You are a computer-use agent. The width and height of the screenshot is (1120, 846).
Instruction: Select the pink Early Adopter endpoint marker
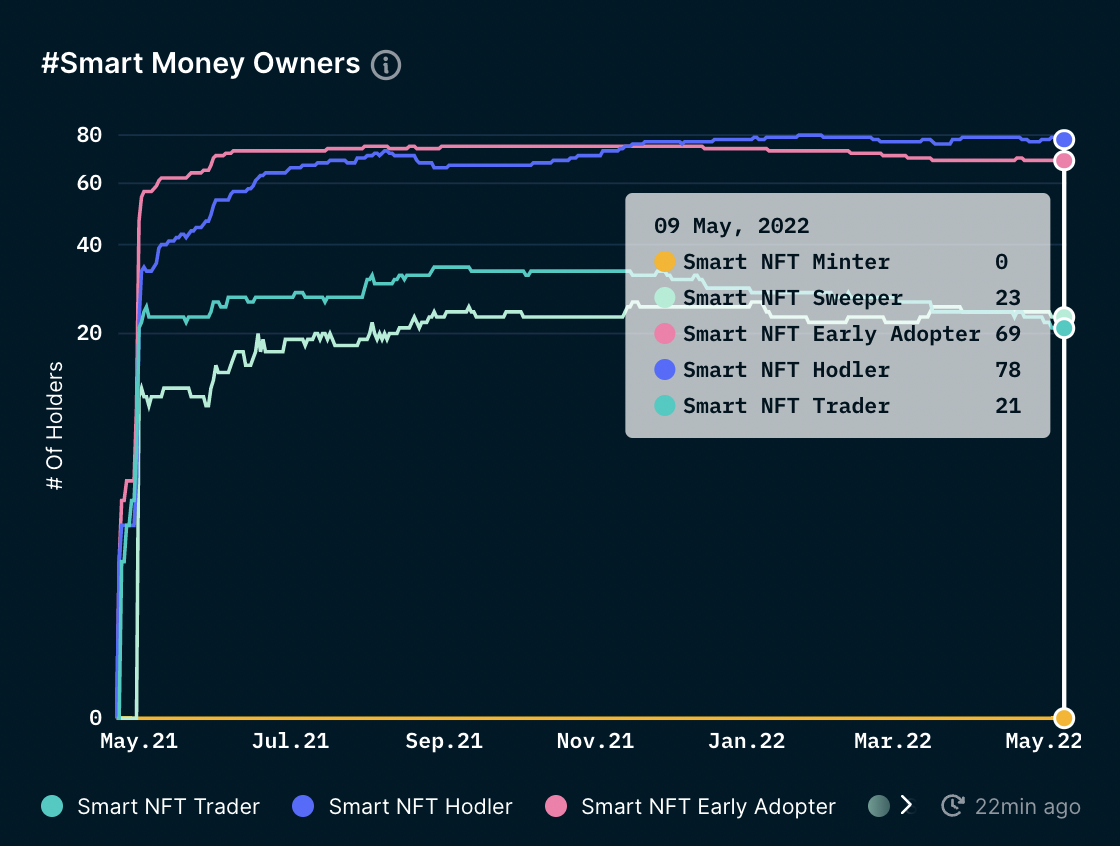(x=1064, y=160)
